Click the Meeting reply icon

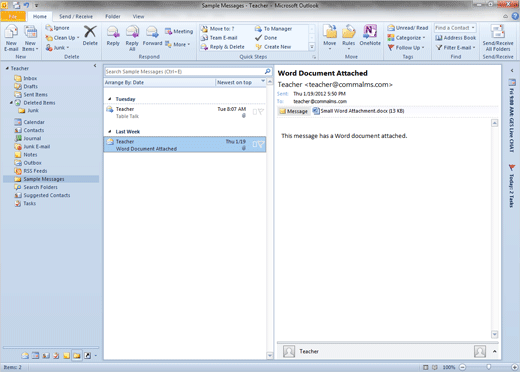point(179,31)
